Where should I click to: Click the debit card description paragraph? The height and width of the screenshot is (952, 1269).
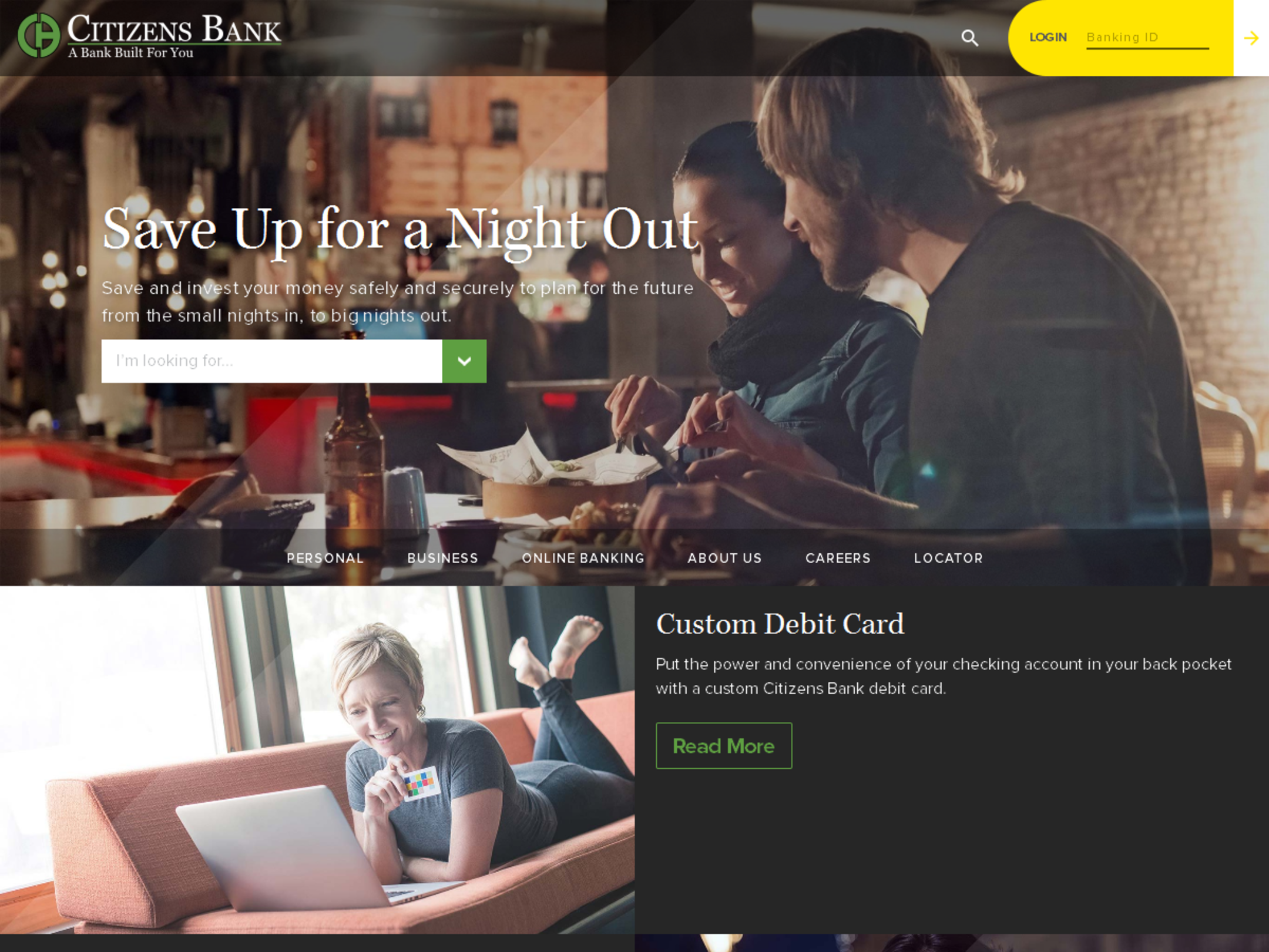pos(944,677)
